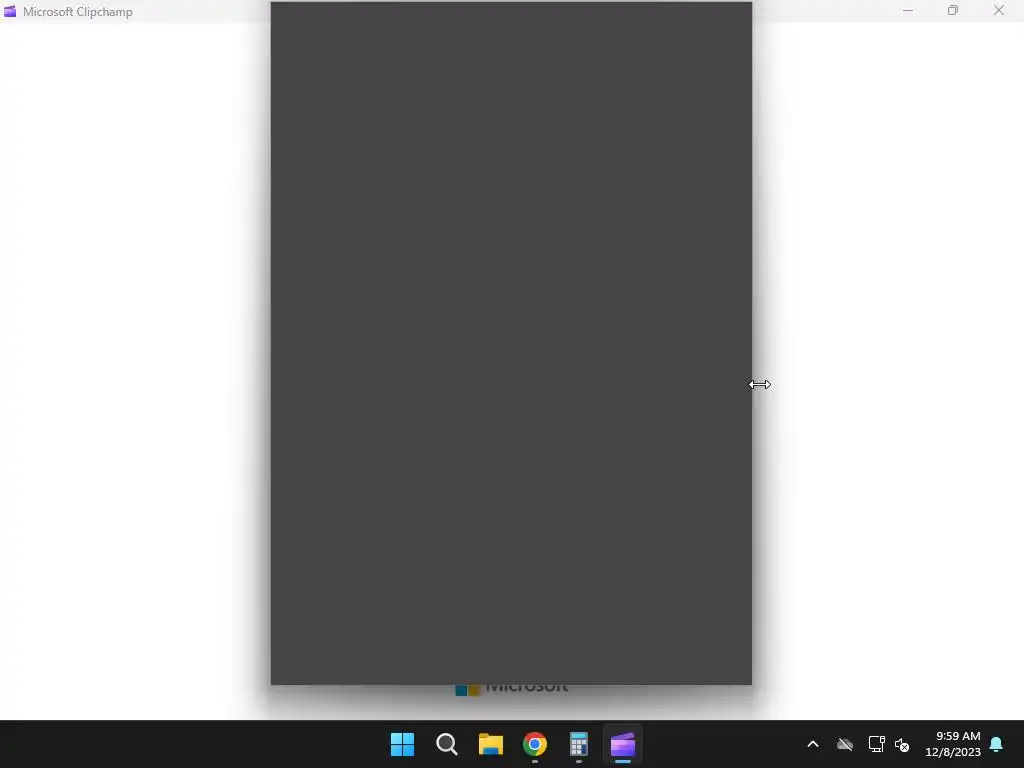Launch File Explorer from the taskbar
Screen dimensions: 1024x768
[490, 744]
